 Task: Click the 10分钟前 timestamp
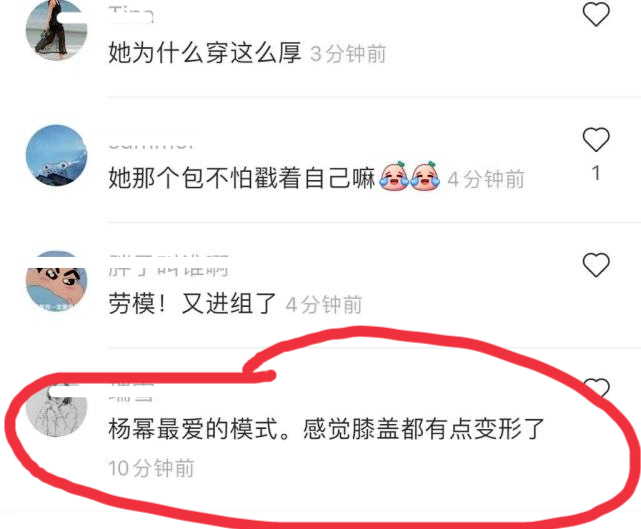coord(151,468)
